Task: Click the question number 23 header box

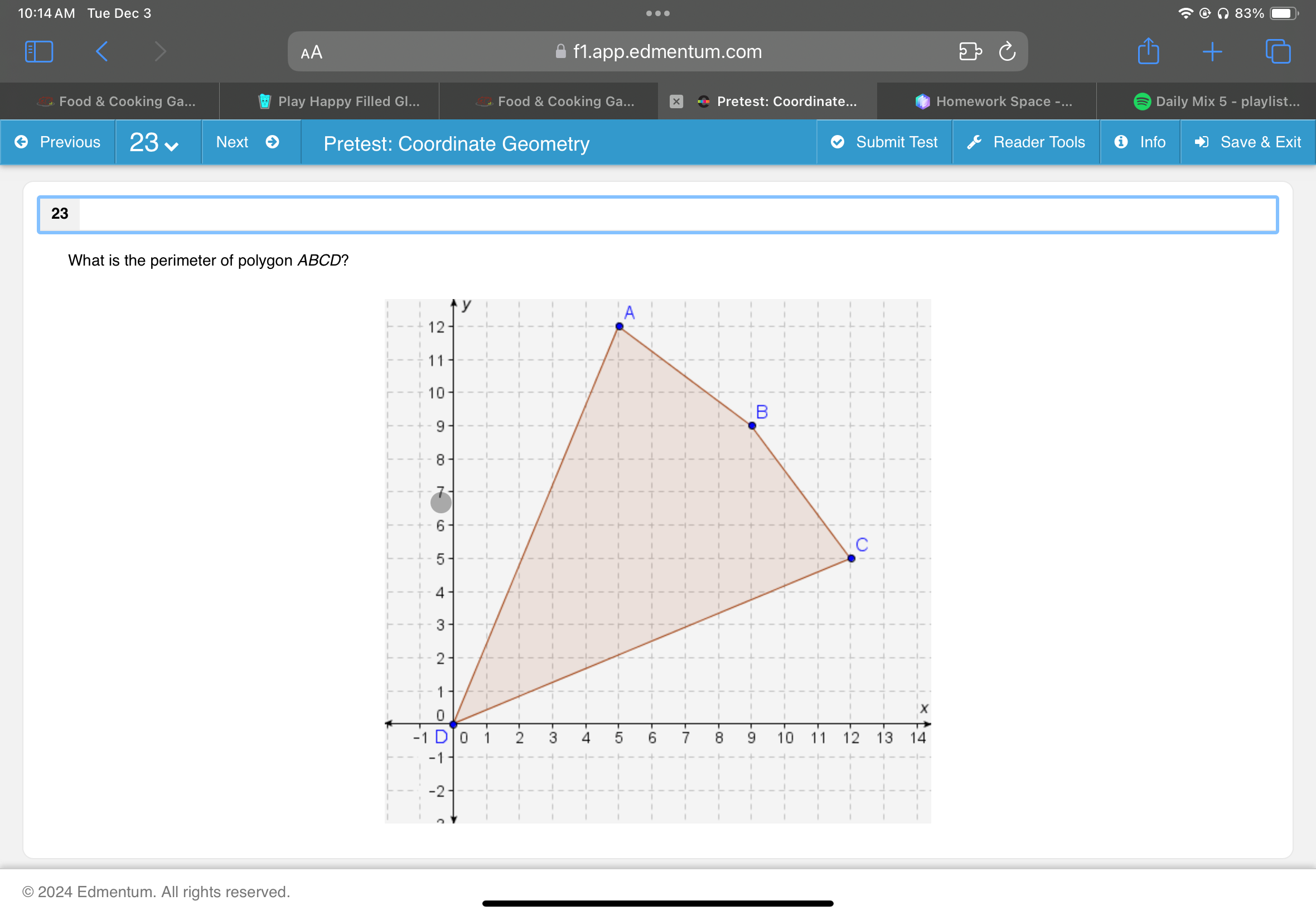Action: point(657,214)
